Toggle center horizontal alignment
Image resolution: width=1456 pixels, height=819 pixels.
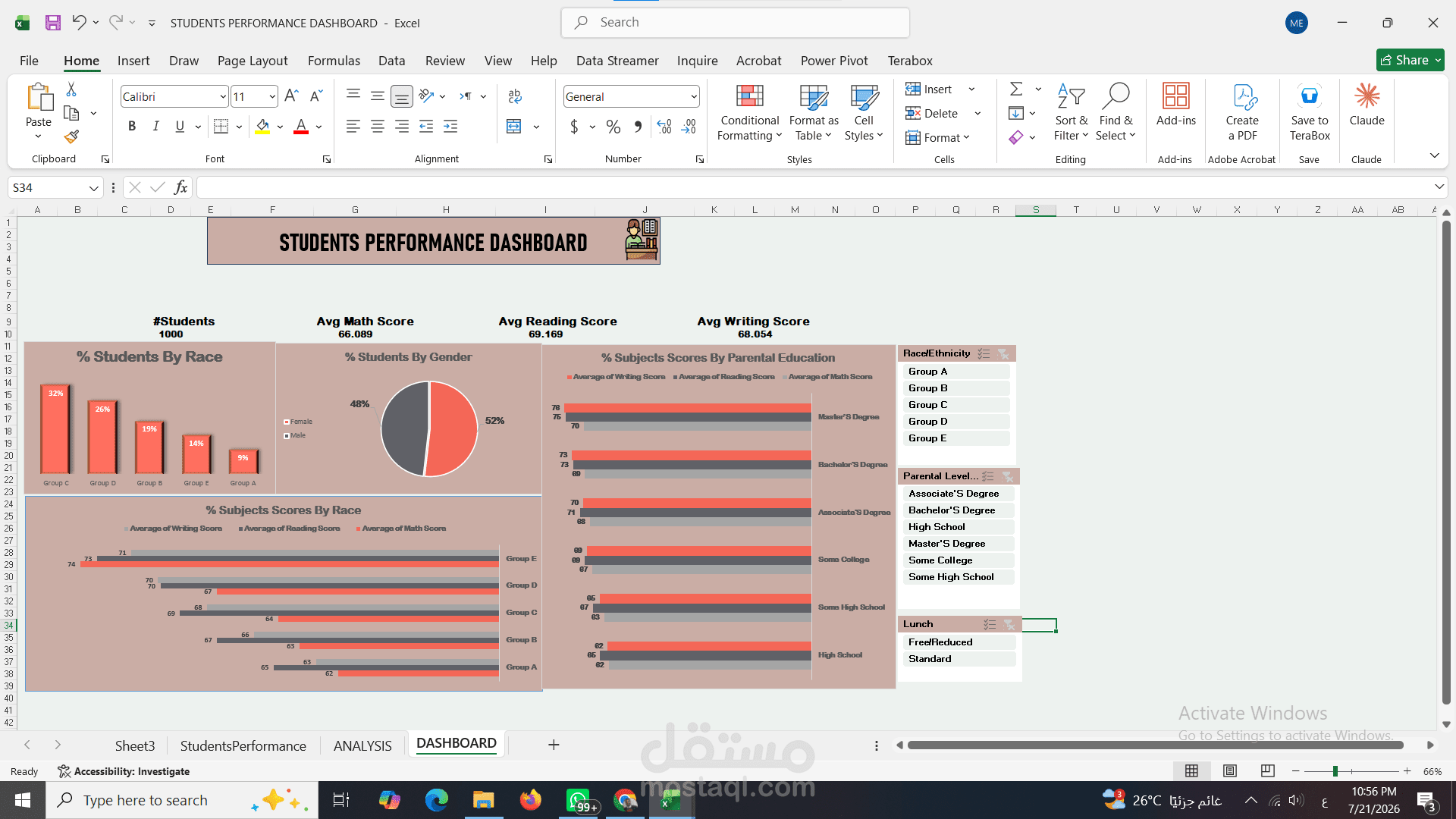(377, 127)
